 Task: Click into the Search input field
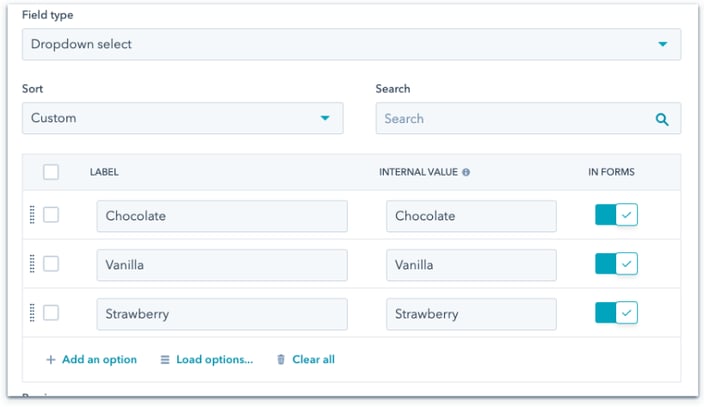coord(528,119)
